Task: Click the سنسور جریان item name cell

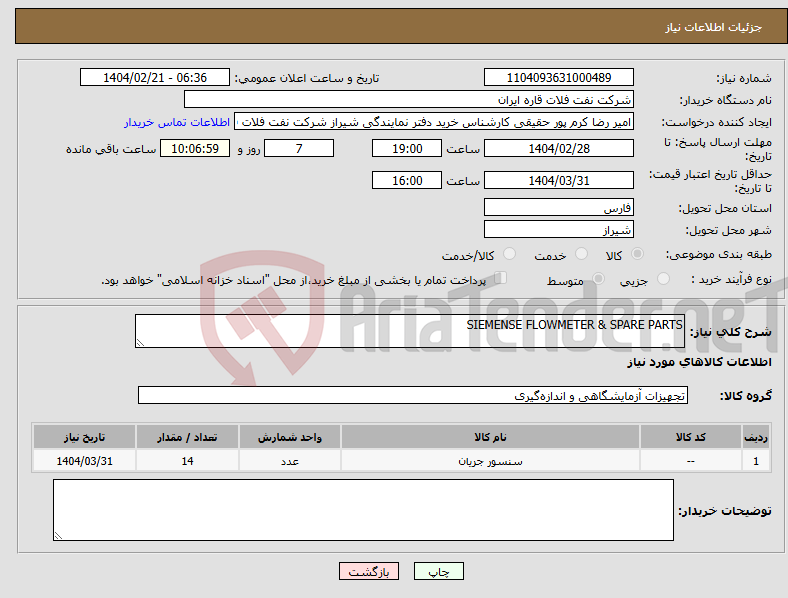Action: [x=490, y=460]
